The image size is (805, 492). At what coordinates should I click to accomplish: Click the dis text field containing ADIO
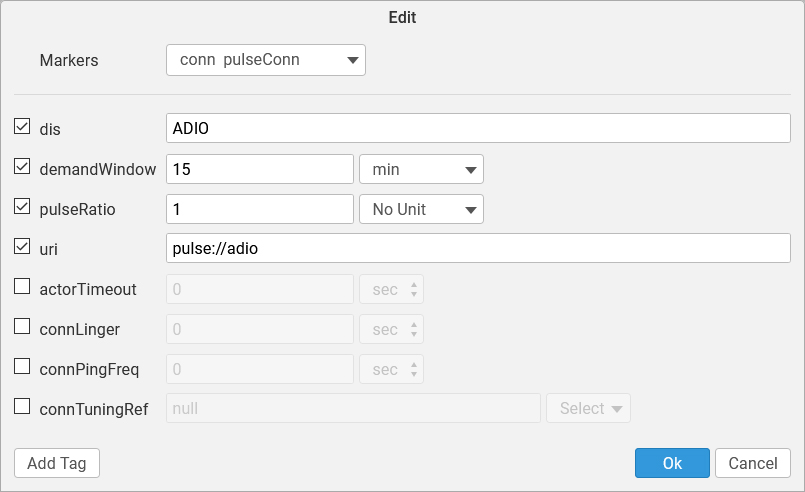pyautogui.click(x=478, y=129)
